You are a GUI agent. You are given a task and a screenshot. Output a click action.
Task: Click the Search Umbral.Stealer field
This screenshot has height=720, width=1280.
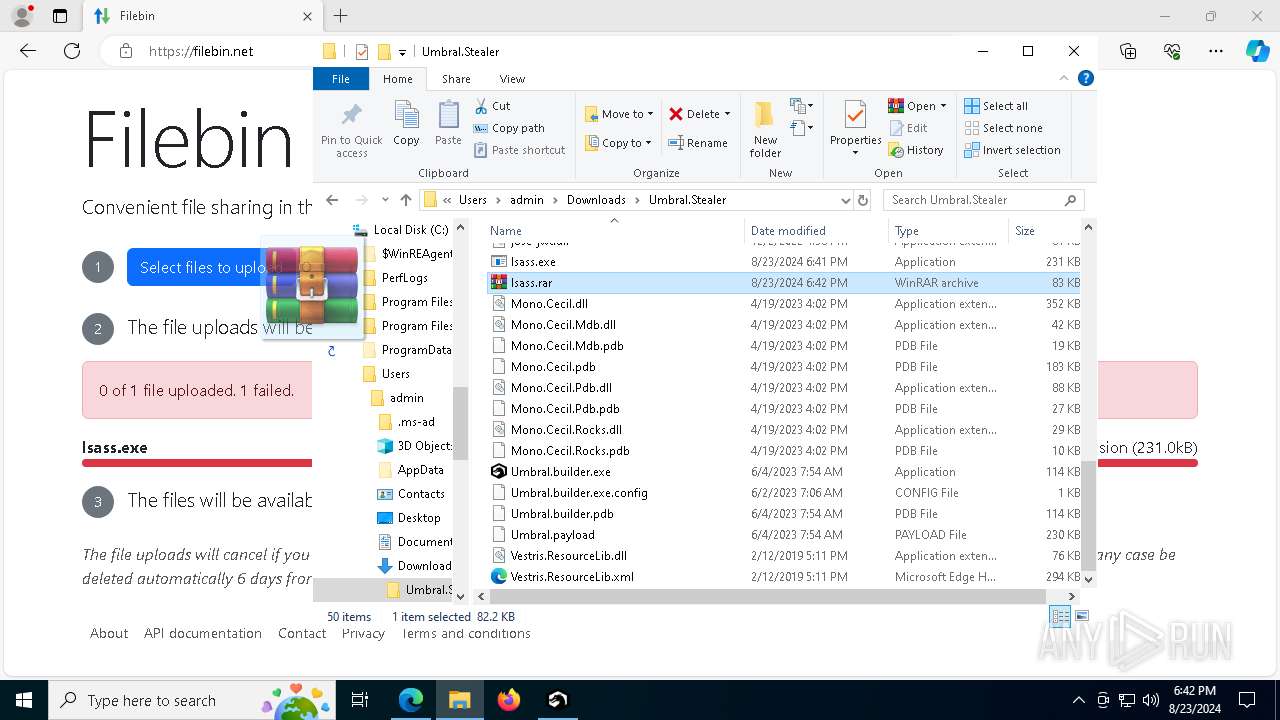984,200
